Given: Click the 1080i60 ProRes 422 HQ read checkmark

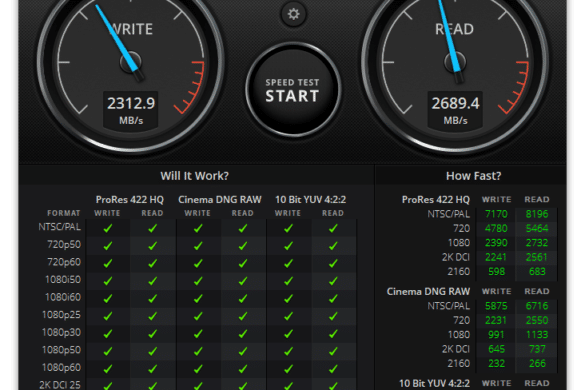Looking at the screenshot, I should [153, 298].
